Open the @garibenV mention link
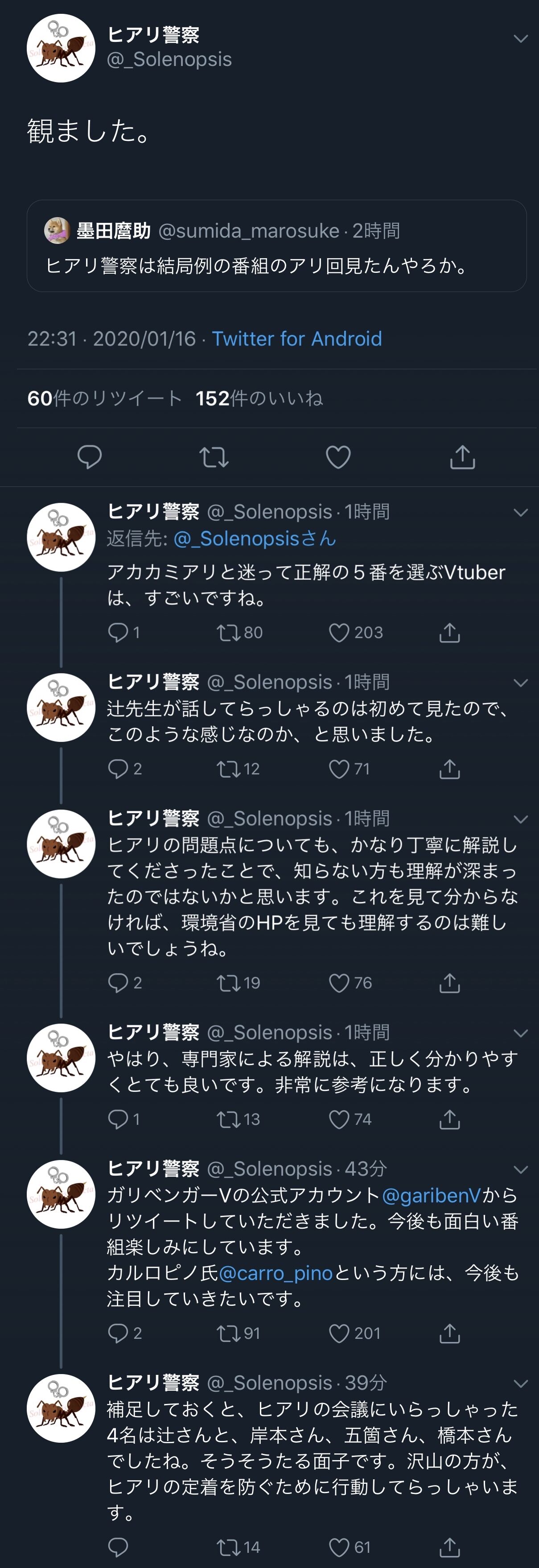 pyautogui.click(x=431, y=1195)
